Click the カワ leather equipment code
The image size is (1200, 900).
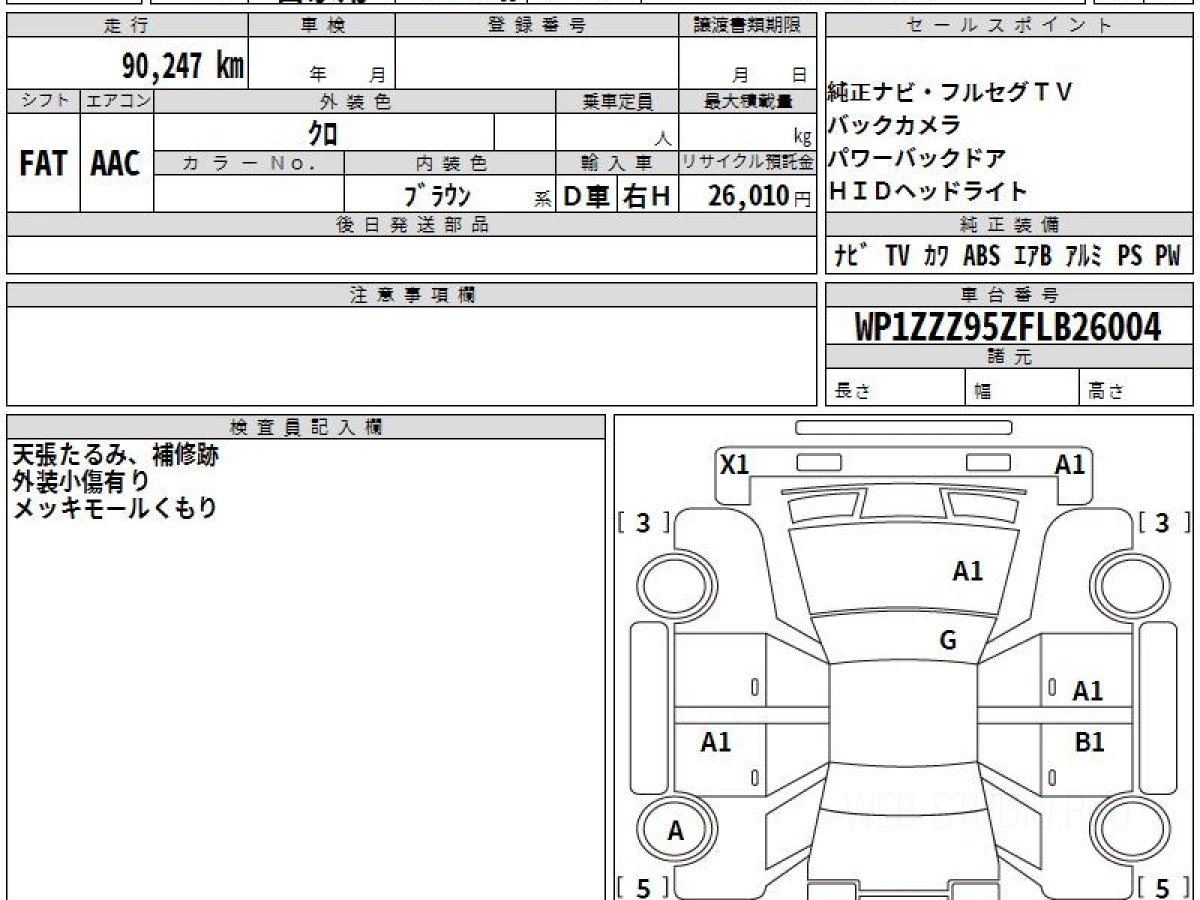coord(937,257)
